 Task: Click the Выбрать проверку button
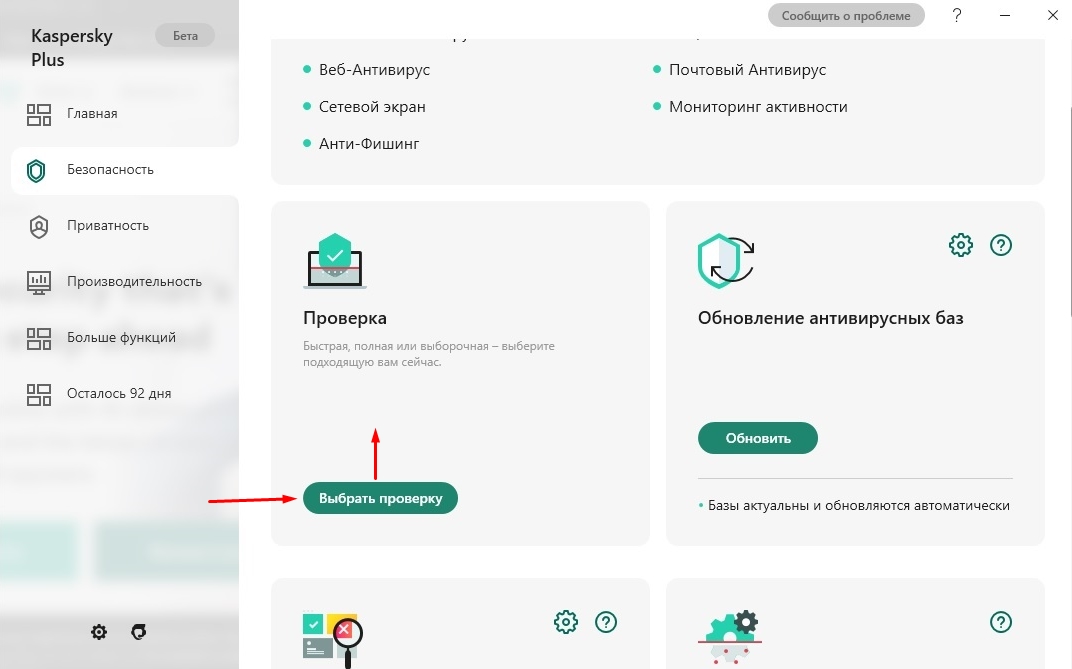[380, 498]
